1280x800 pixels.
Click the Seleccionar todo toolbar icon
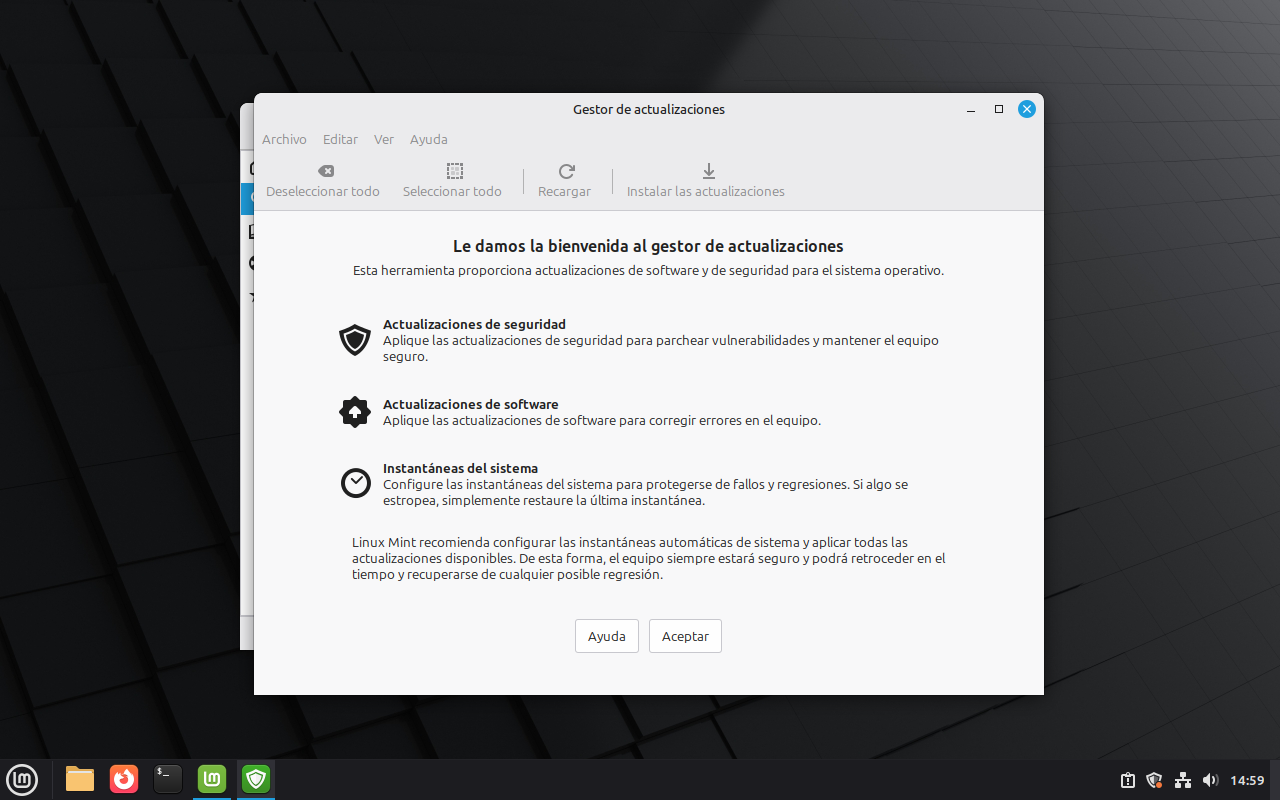click(x=454, y=171)
